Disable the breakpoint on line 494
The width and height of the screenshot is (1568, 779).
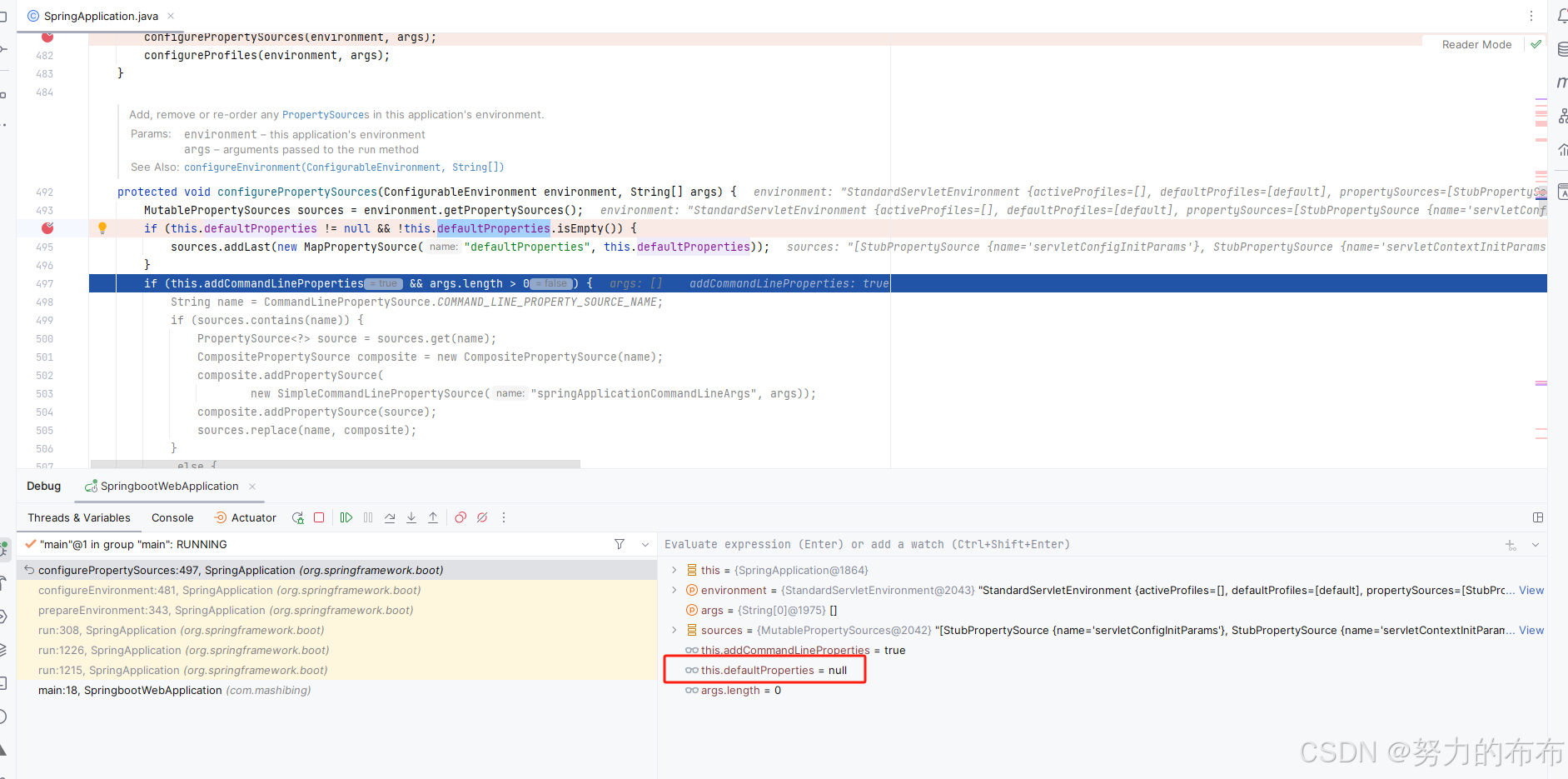47,227
